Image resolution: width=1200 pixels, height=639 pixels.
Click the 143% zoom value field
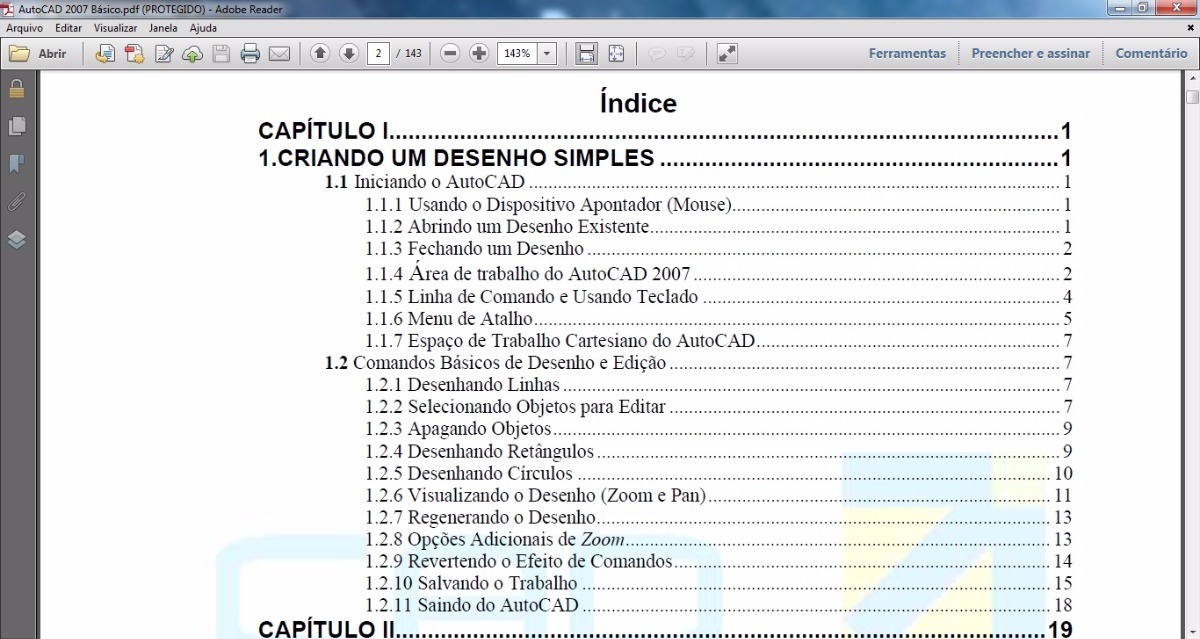coord(517,53)
